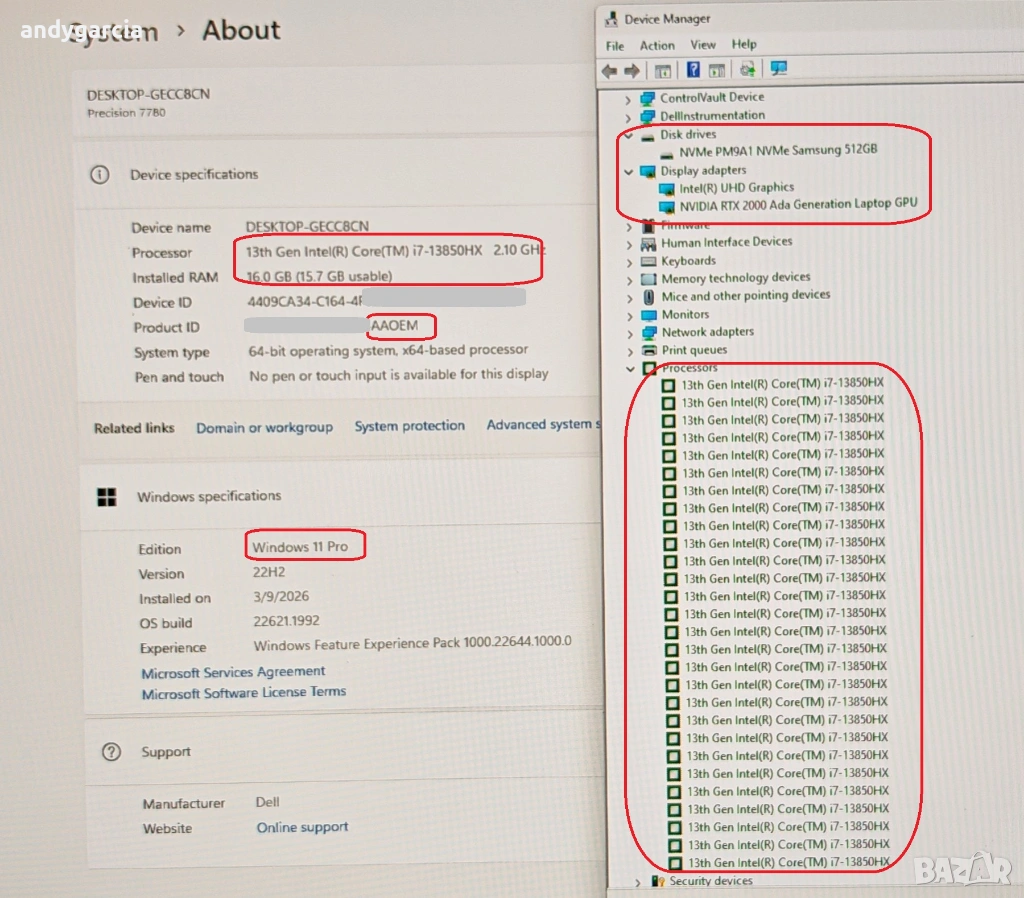The image size is (1024, 898).
Task: Click the Scan for hardware changes monitor icon
Action: point(779,69)
